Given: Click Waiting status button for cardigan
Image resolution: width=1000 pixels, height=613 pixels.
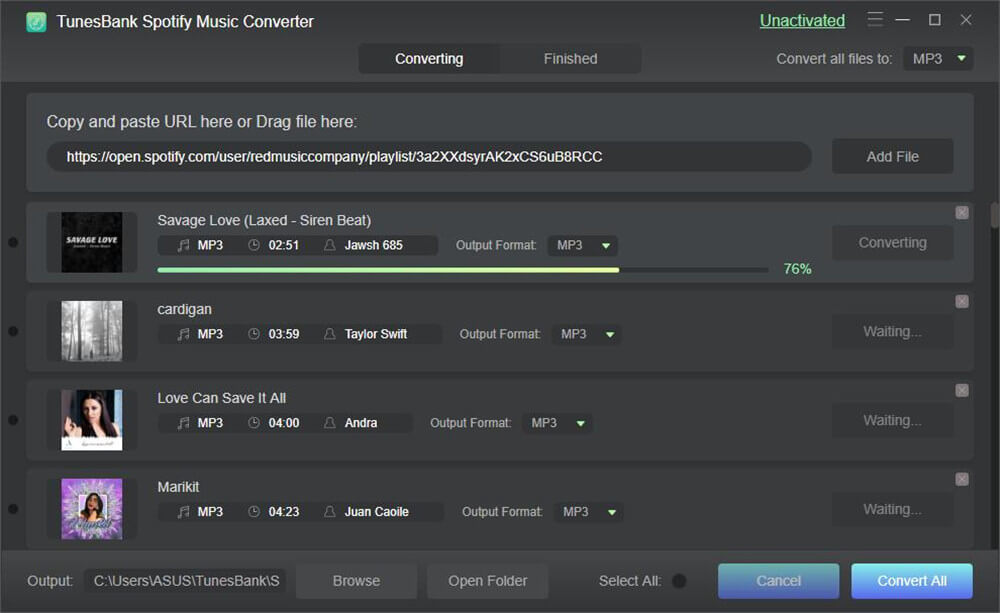Looking at the screenshot, I should [x=893, y=331].
